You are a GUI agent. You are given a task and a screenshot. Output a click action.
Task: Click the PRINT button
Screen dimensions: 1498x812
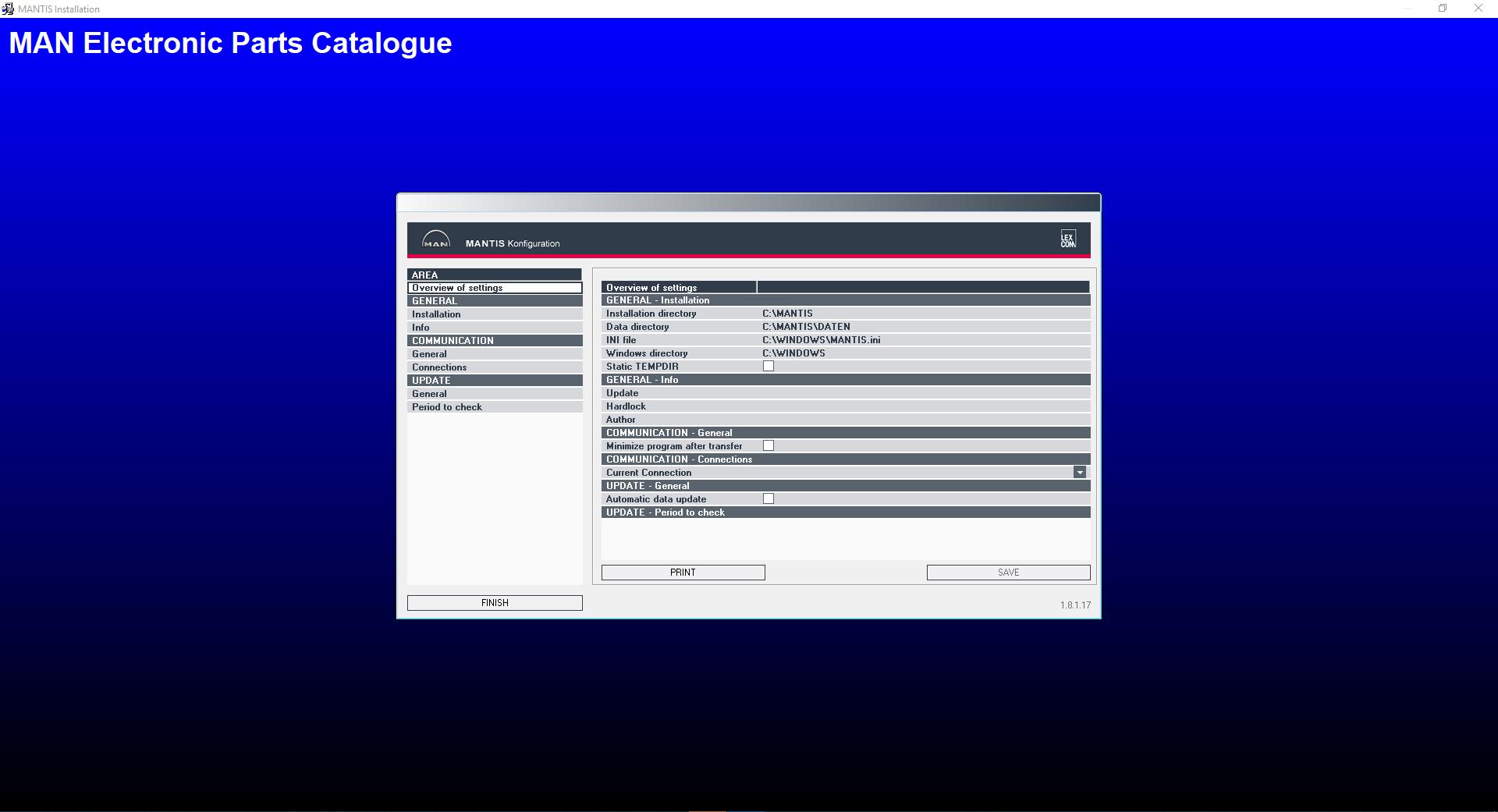[683, 573]
